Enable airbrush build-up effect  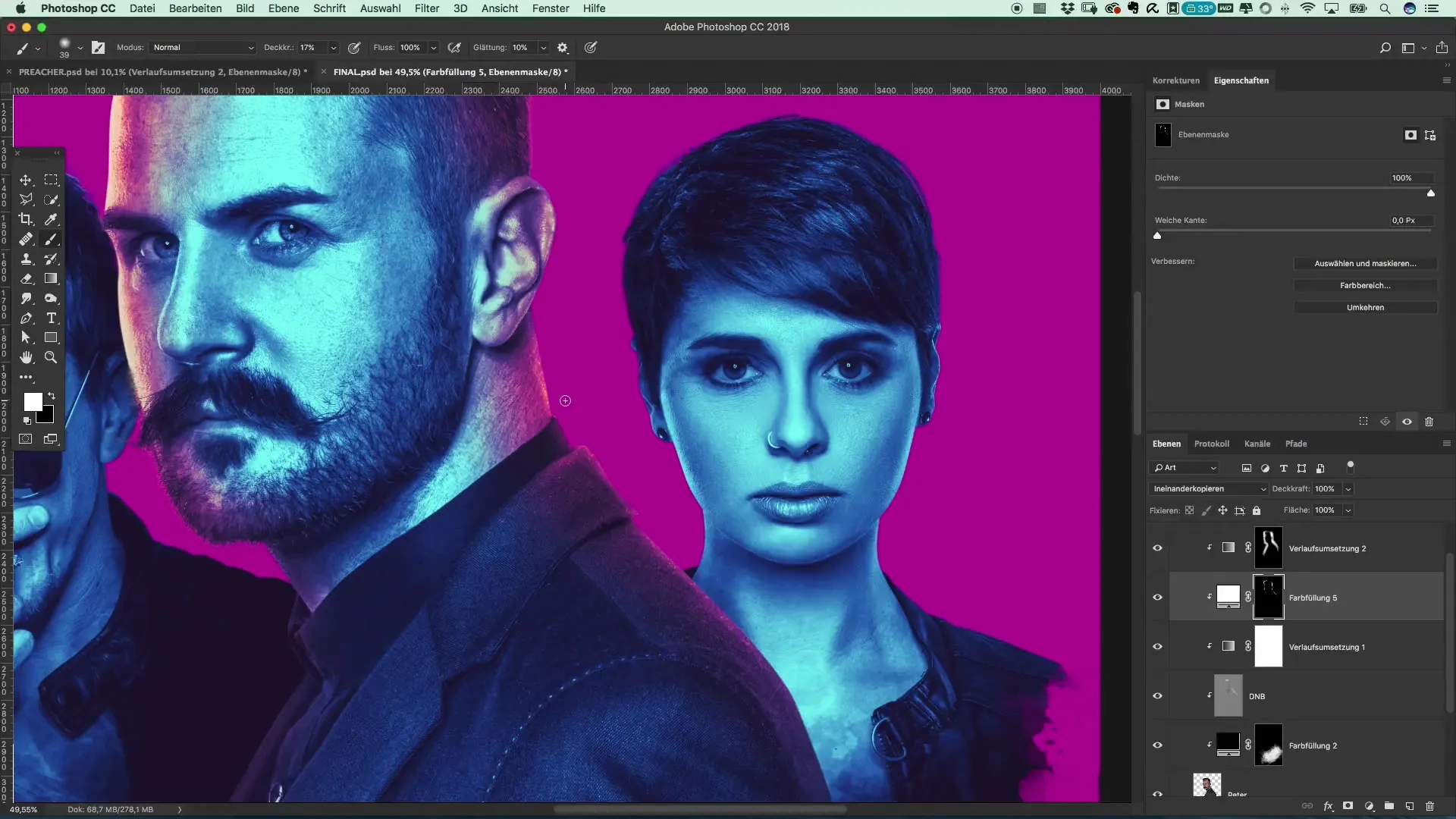(x=454, y=47)
